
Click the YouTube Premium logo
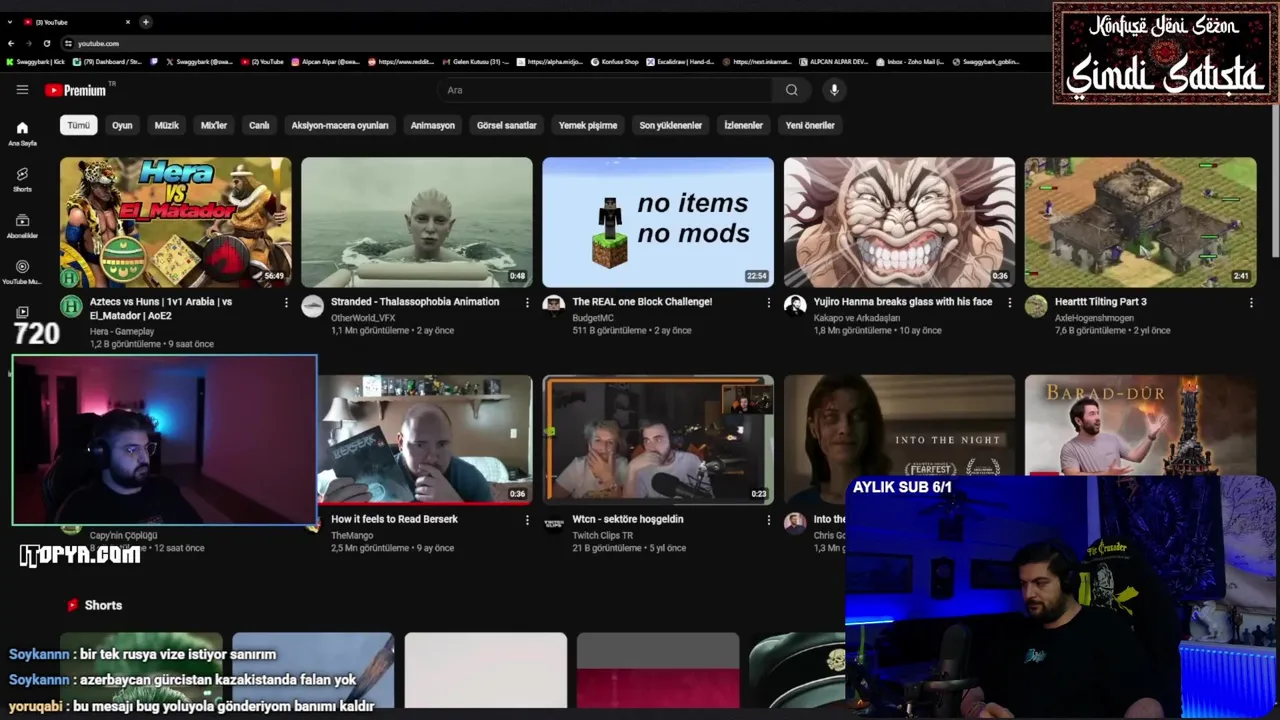pyautogui.click(x=75, y=90)
